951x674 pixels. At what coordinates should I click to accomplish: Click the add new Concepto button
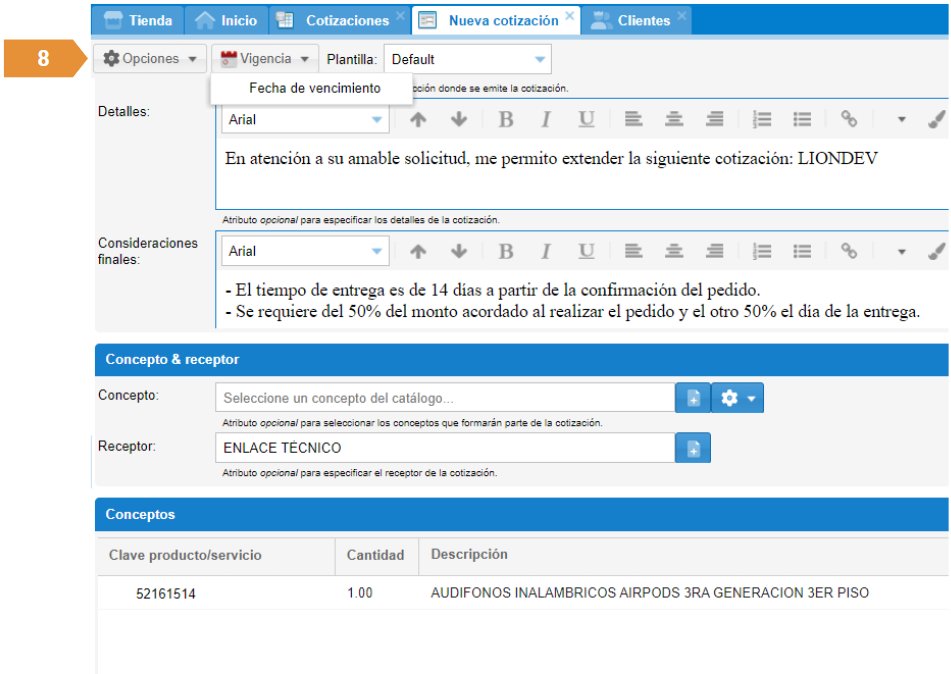click(x=693, y=398)
